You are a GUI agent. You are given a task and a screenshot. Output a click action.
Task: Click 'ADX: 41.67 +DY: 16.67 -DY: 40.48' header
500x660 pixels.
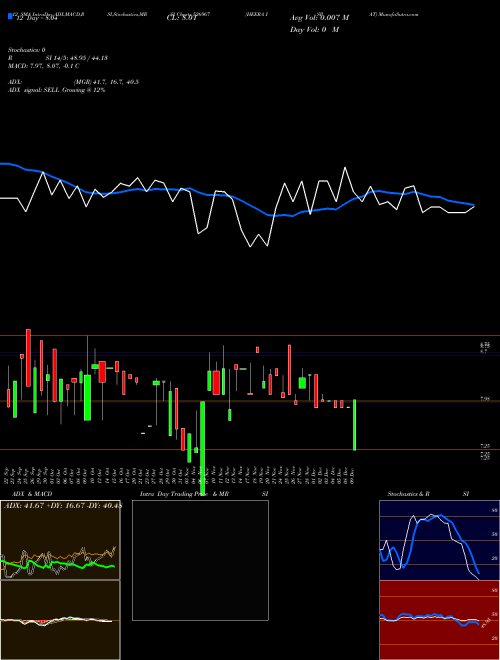click(63, 506)
